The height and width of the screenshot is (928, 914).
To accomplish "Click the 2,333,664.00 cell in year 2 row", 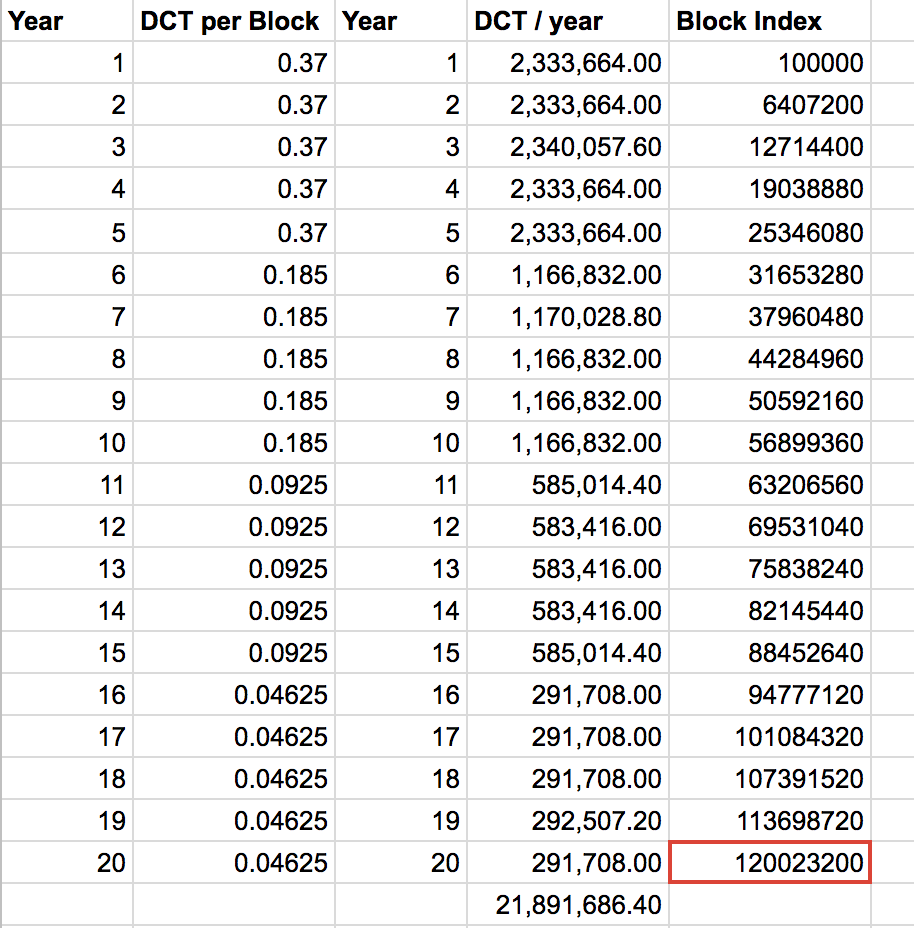I will (x=568, y=105).
